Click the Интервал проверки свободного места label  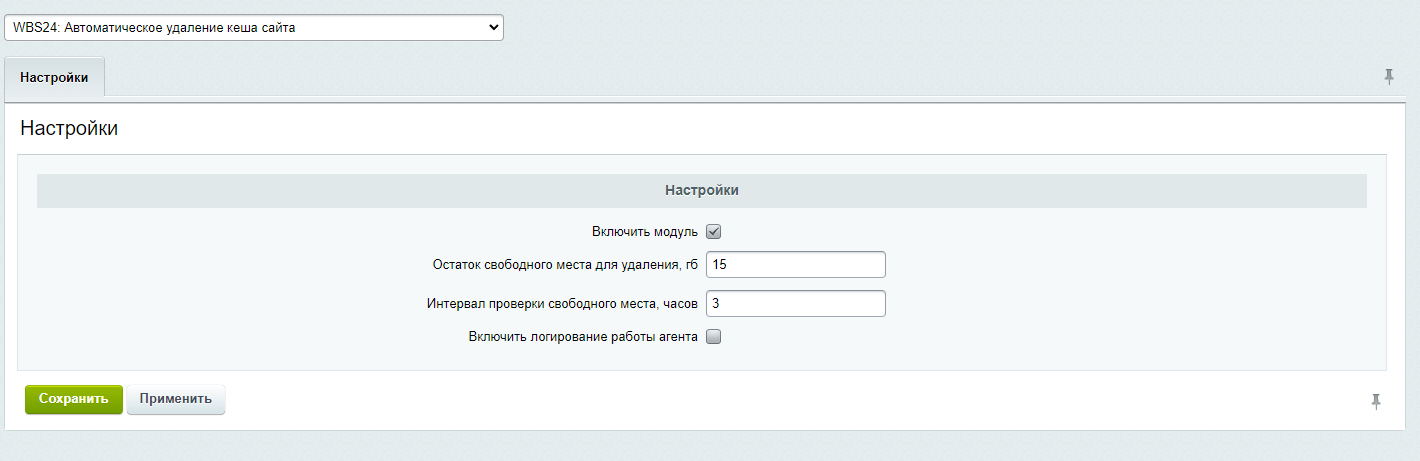coord(562,303)
